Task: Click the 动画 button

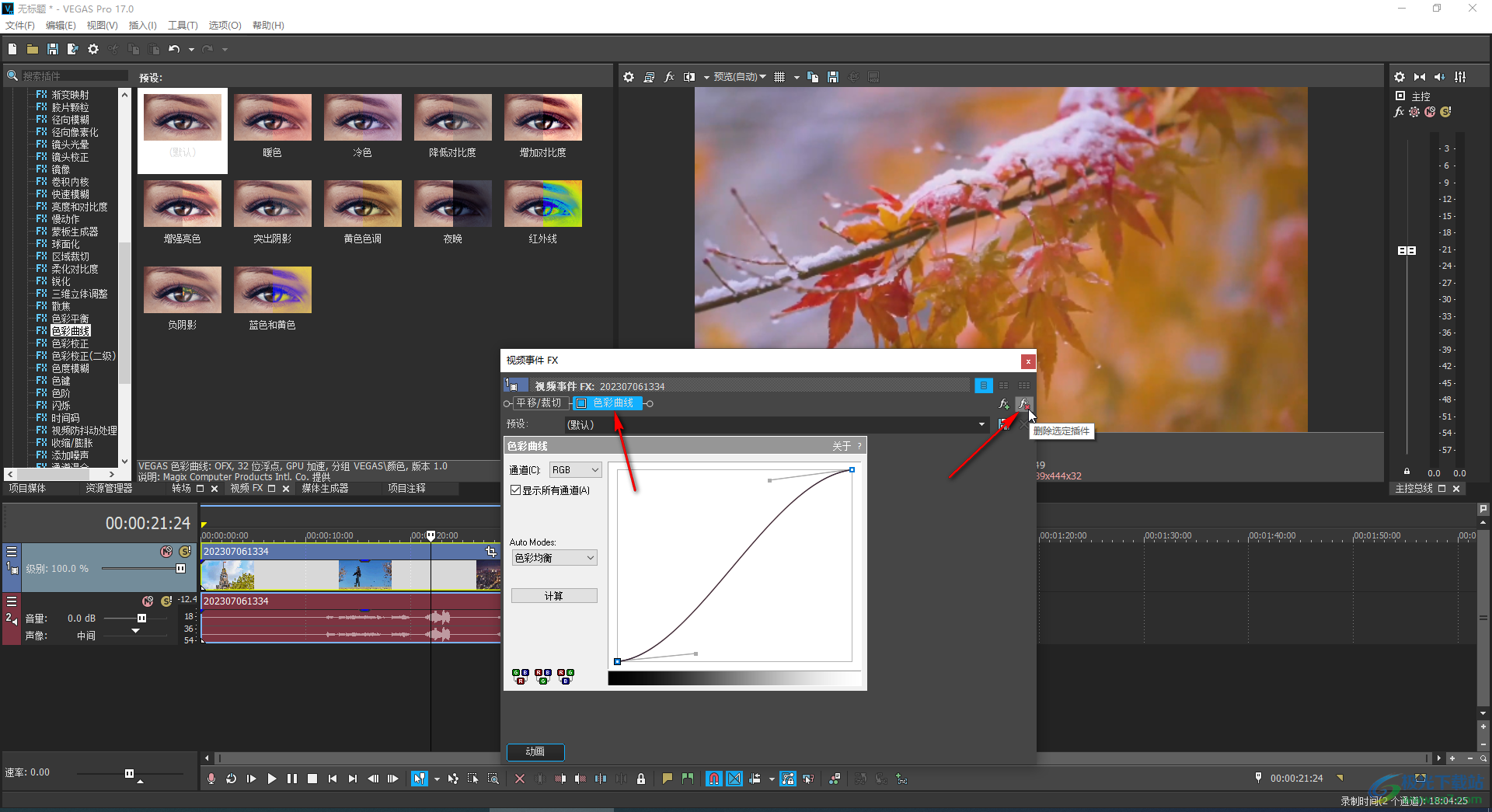Action: click(535, 751)
